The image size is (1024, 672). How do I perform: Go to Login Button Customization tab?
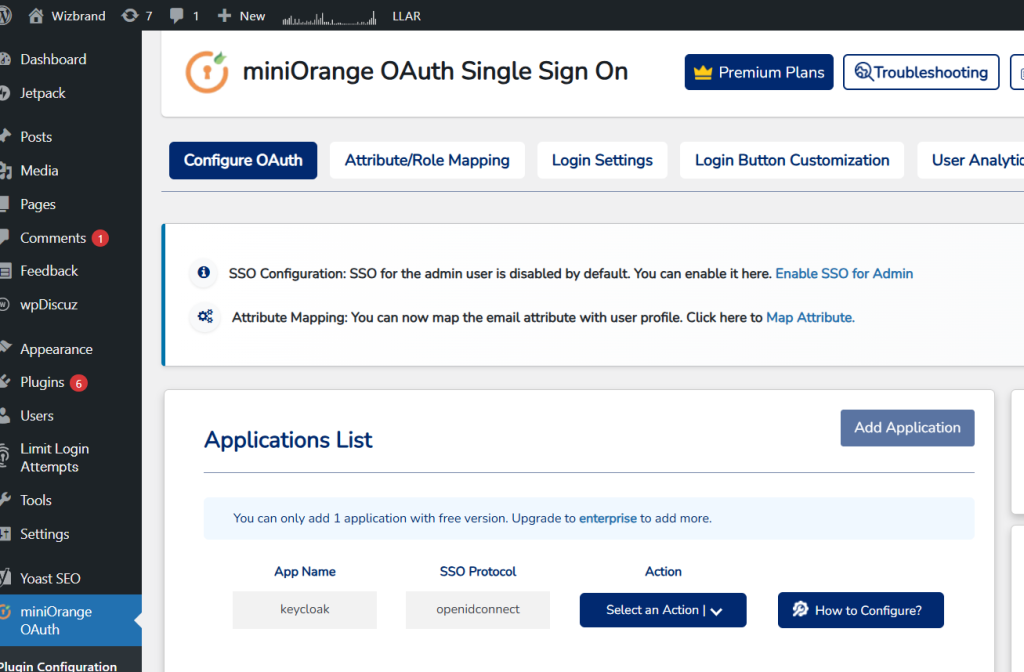pyautogui.click(x=791, y=160)
